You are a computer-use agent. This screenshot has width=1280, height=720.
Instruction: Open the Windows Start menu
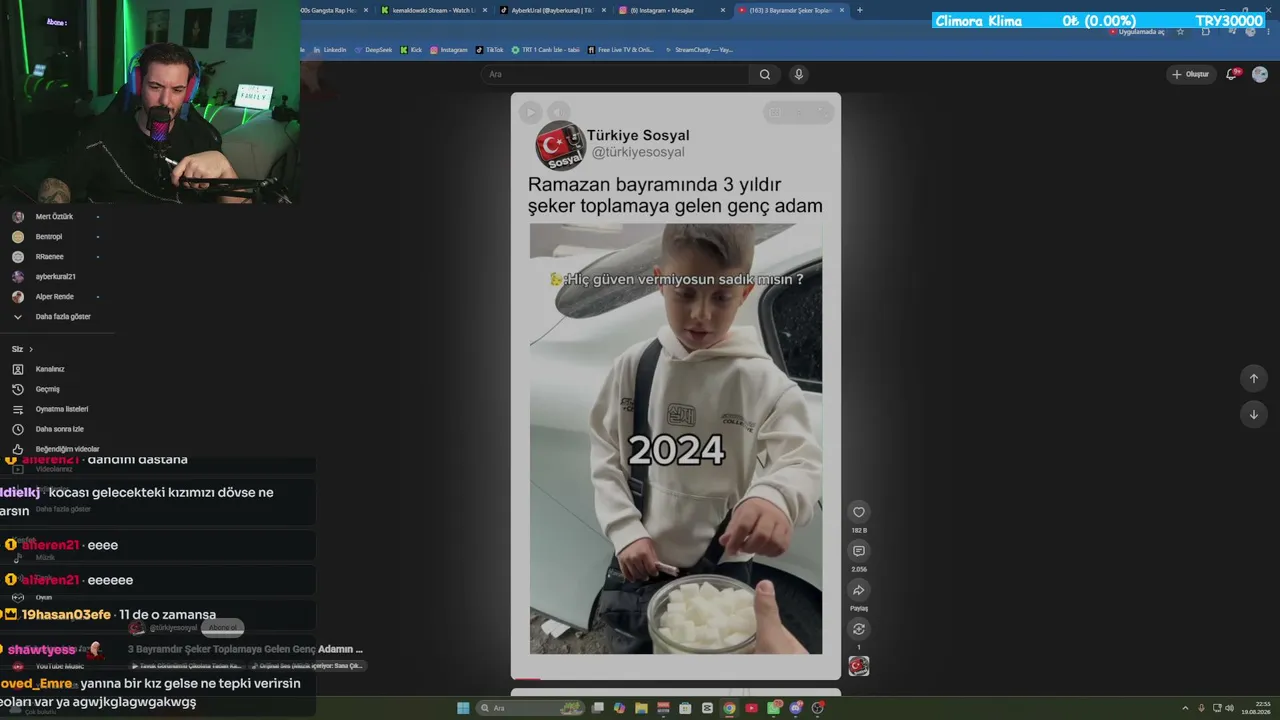[x=463, y=708]
